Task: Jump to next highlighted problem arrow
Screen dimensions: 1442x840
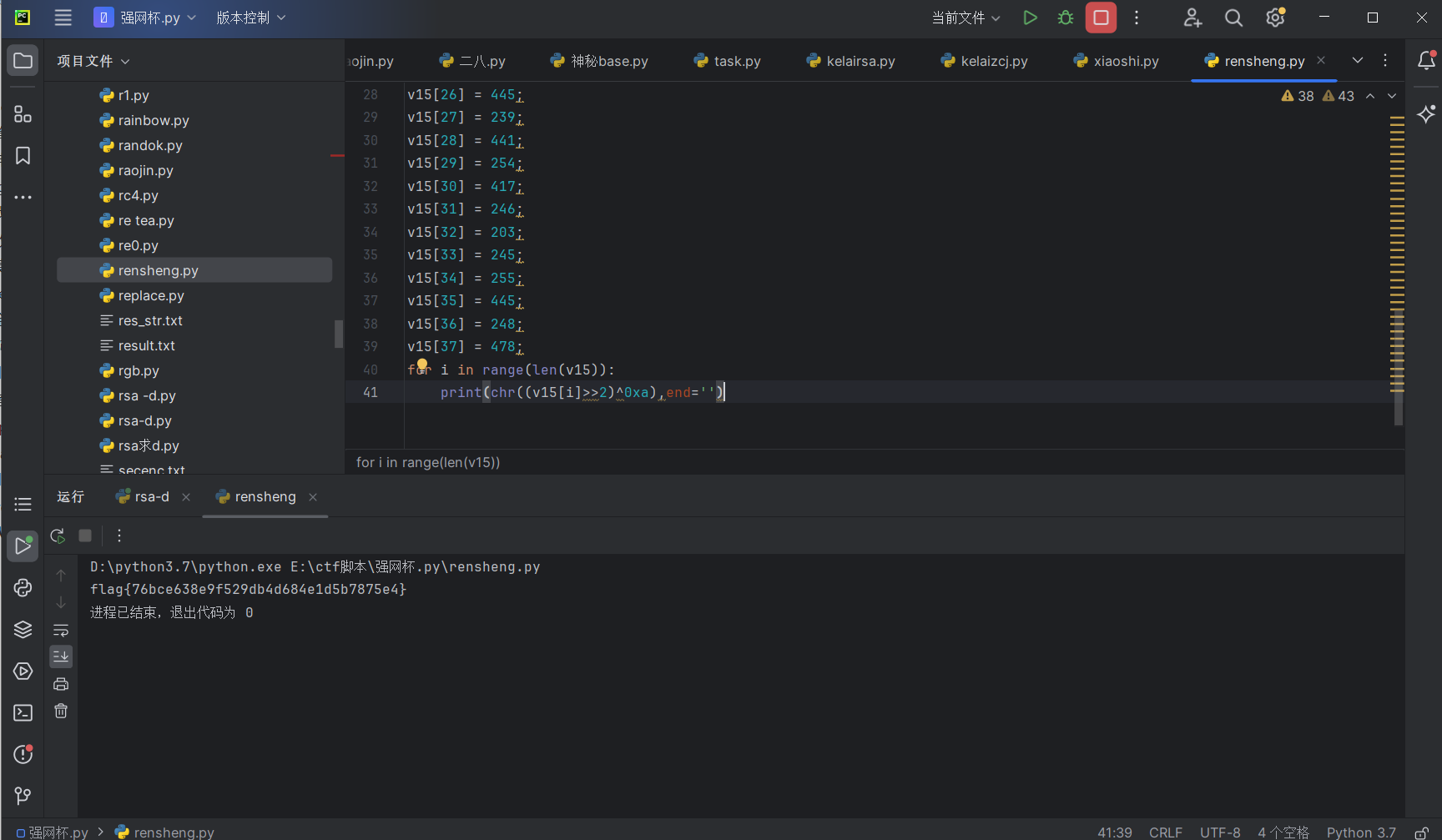Action: (x=1392, y=96)
